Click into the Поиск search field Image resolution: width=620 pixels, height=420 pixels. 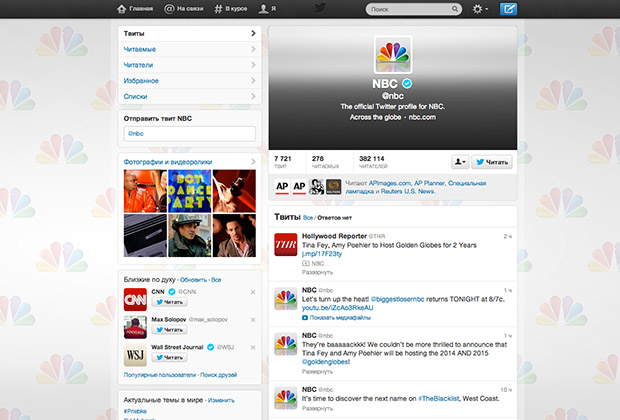click(413, 9)
